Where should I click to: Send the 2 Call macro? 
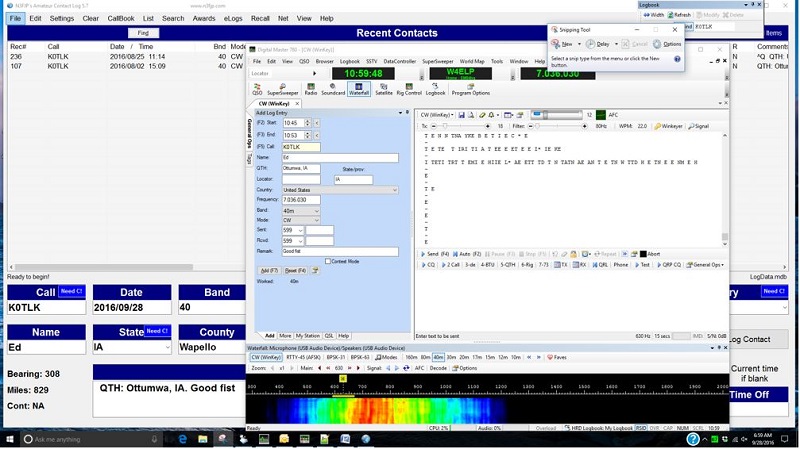[x=451, y=265]
